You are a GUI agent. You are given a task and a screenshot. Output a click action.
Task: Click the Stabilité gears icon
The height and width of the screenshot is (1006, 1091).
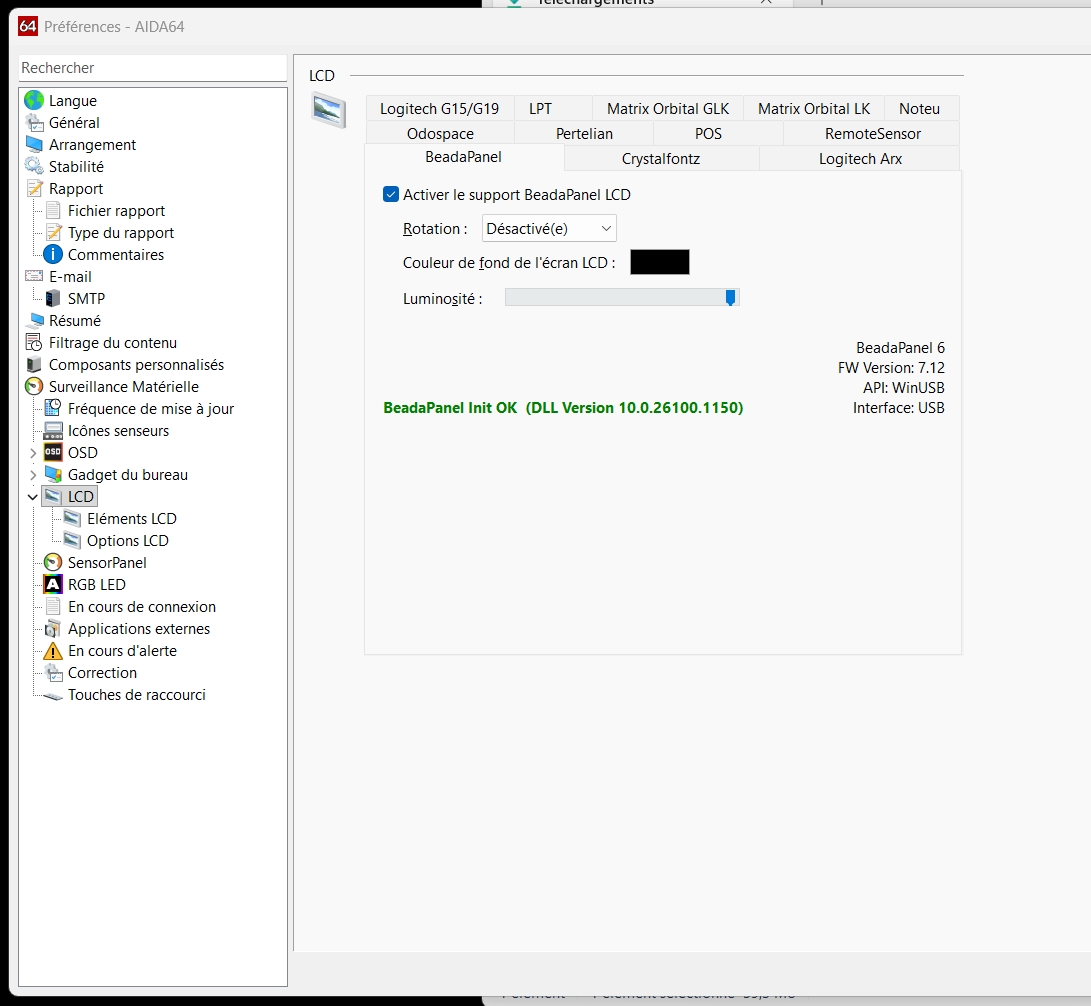(x=33, y=166)
